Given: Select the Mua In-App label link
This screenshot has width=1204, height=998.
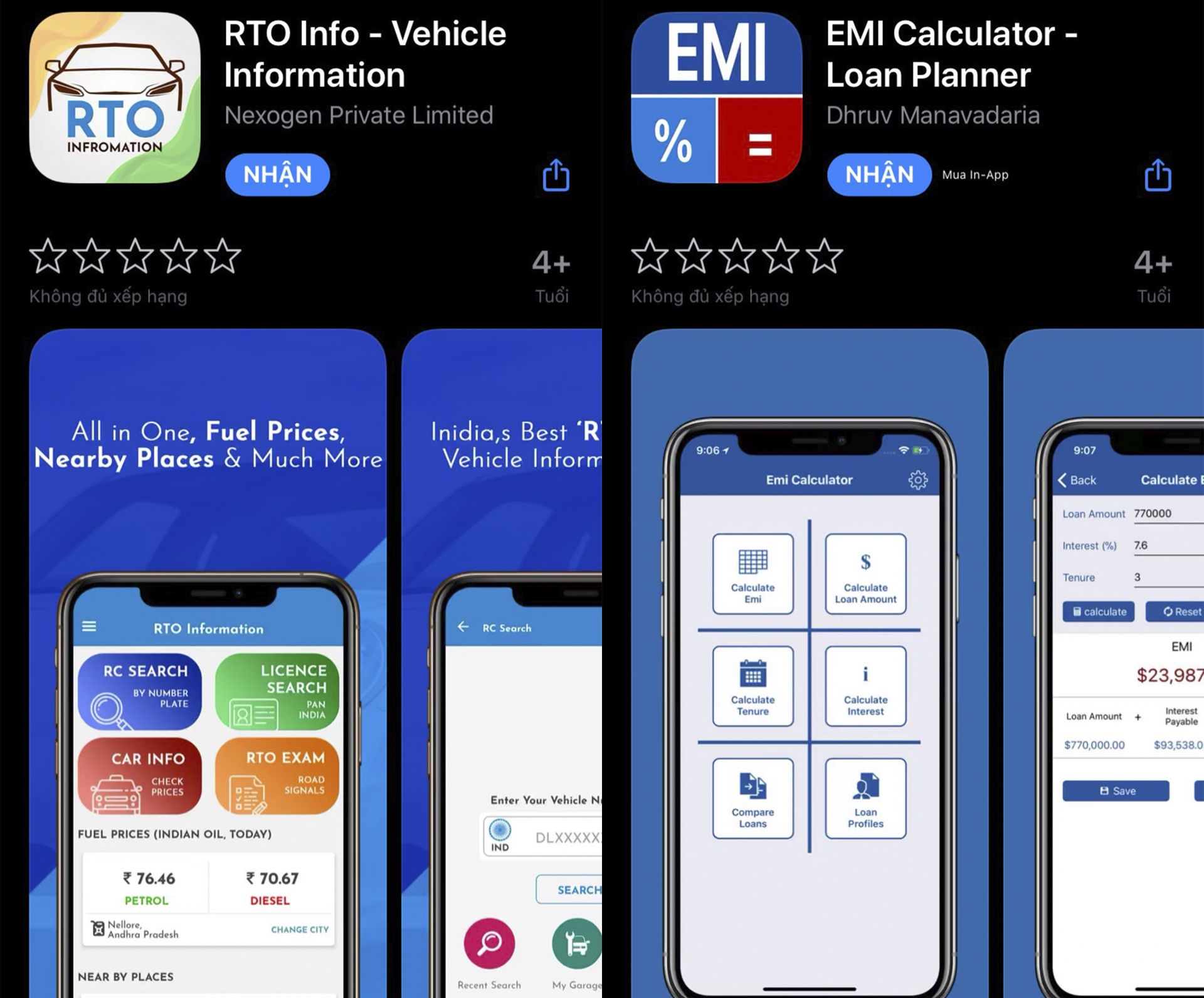Looking at the screenshot, I should (976, 175).
